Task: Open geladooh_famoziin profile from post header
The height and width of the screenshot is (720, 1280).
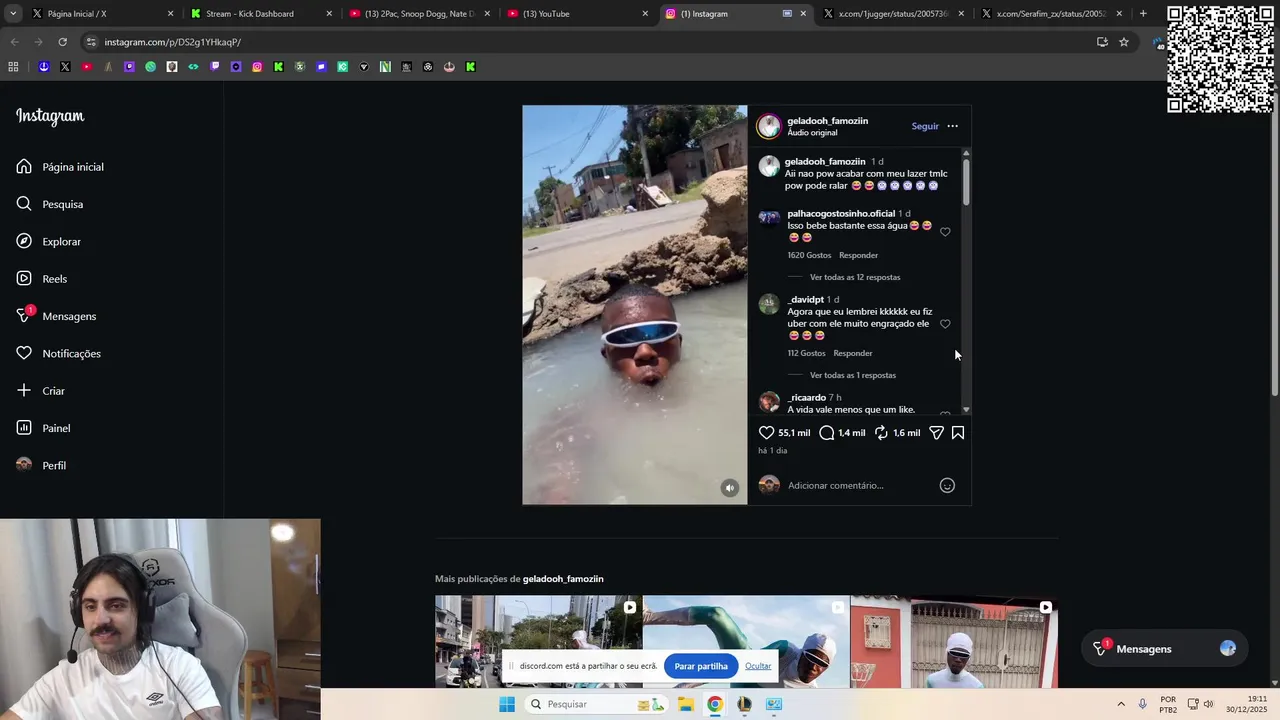Action: click(x=827, y=121)
